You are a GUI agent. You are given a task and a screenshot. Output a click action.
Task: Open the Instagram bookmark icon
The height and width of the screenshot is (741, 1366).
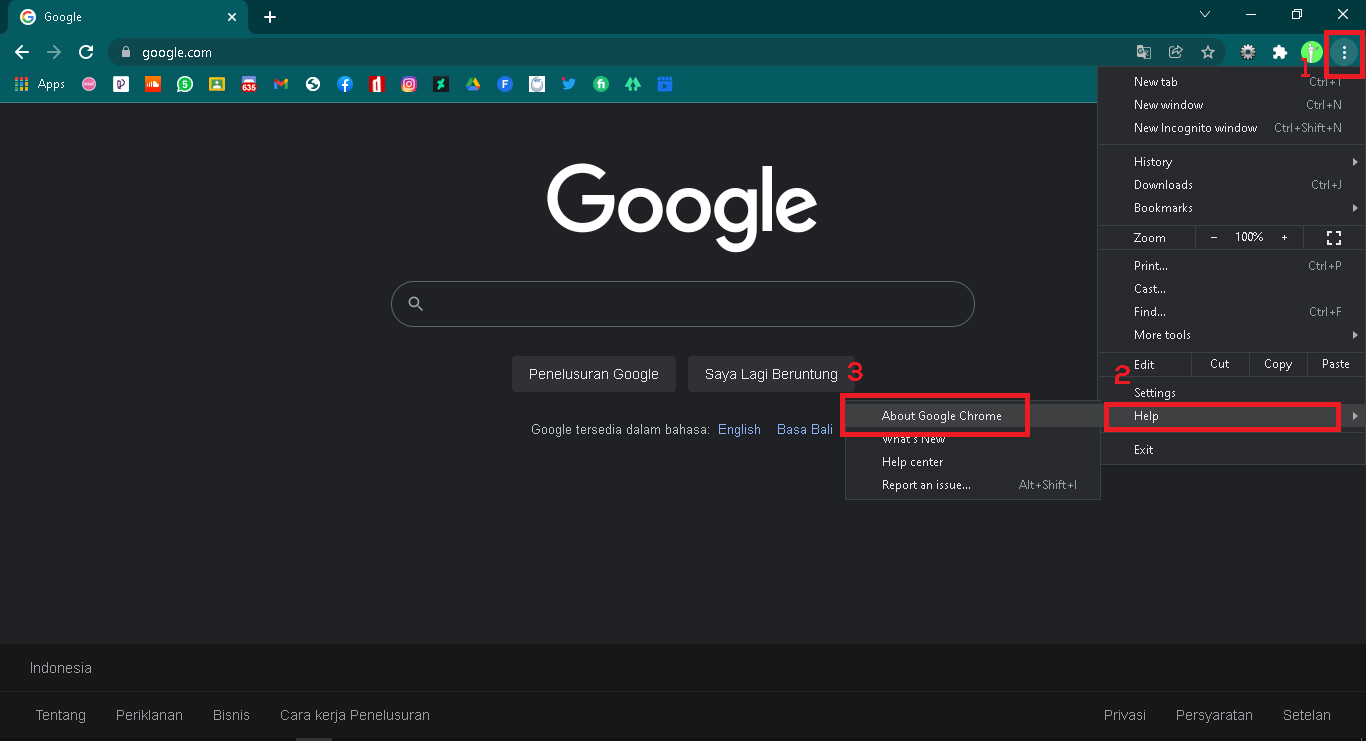[x=409, y=85]
